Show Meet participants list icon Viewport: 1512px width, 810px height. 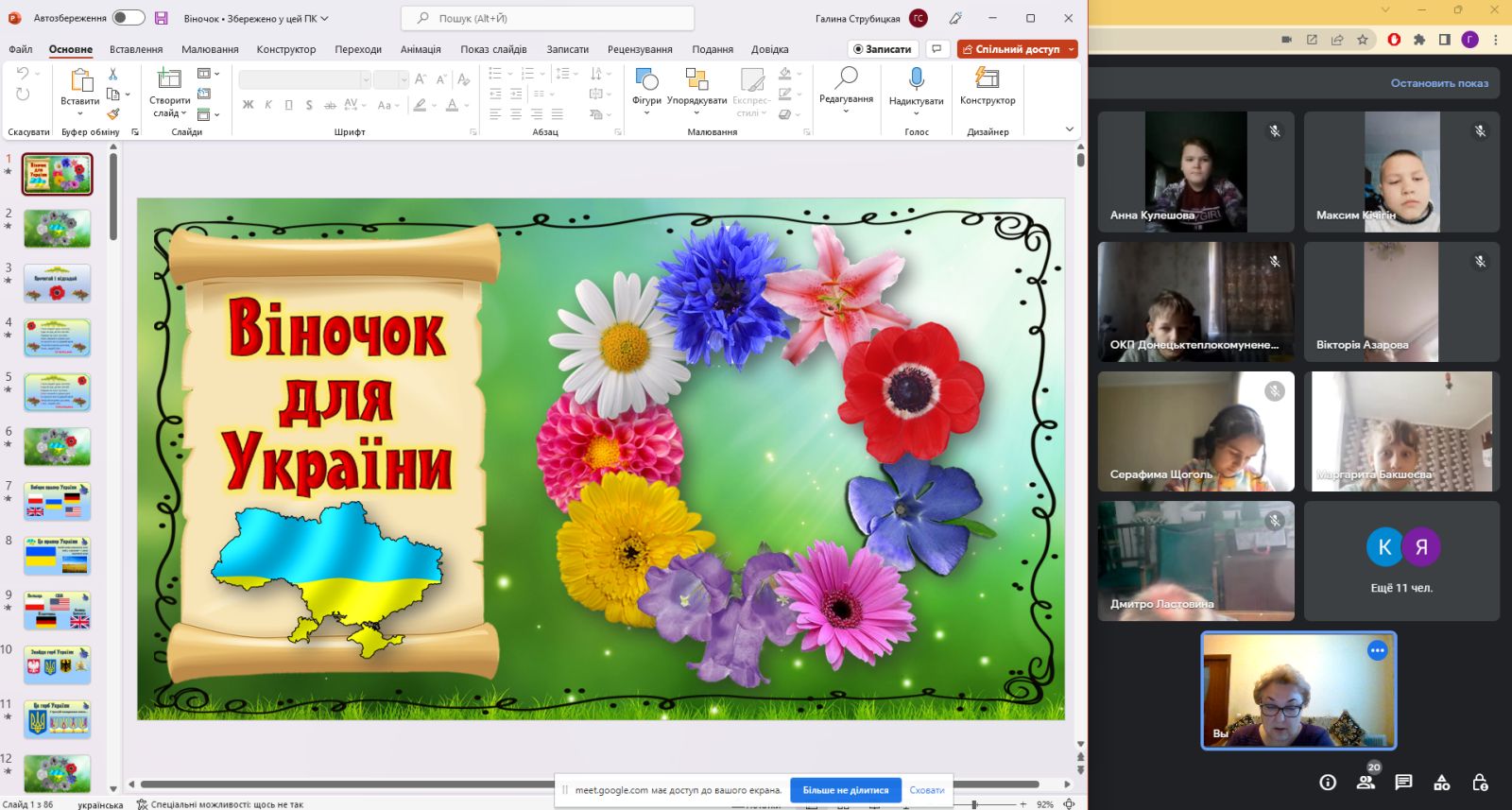[x=1366, y=782]
